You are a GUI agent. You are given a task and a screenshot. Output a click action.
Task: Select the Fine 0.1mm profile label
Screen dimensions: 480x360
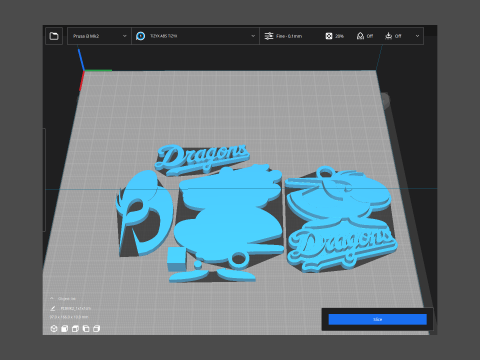pos(289,36)
